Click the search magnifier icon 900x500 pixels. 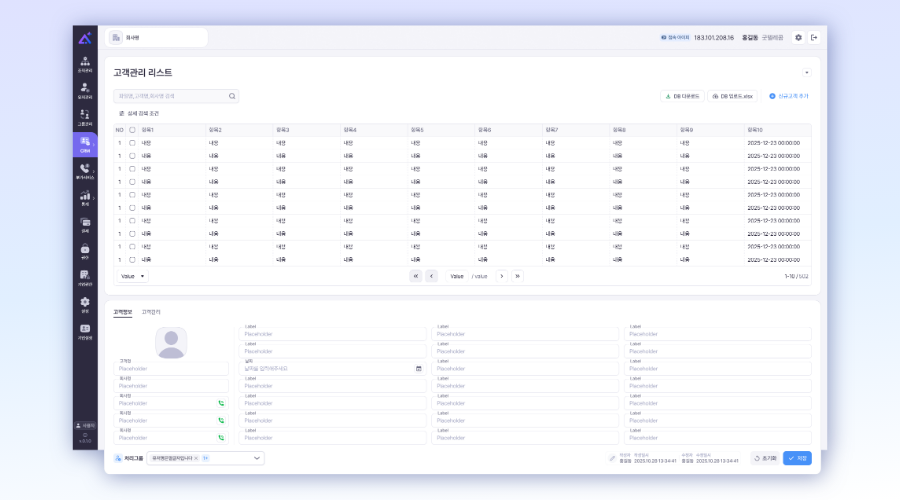coord(232,97)
